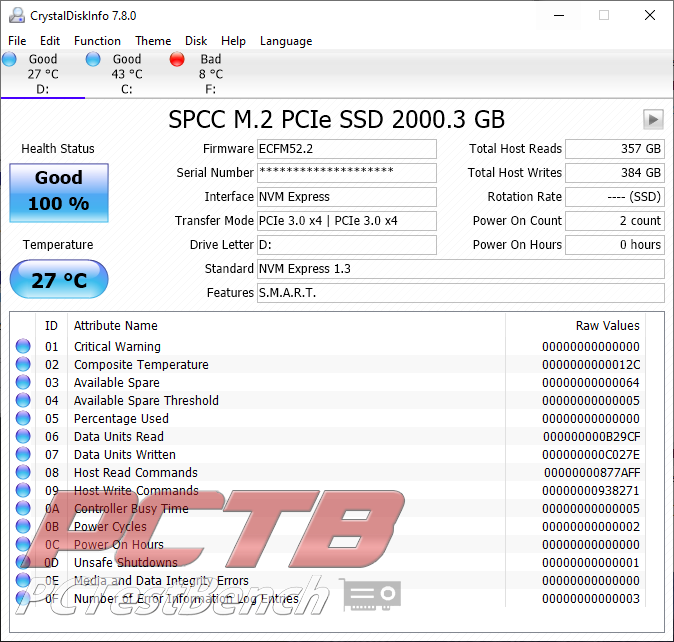Minimize the CrystalDiskInfo window

coord(559,15)
